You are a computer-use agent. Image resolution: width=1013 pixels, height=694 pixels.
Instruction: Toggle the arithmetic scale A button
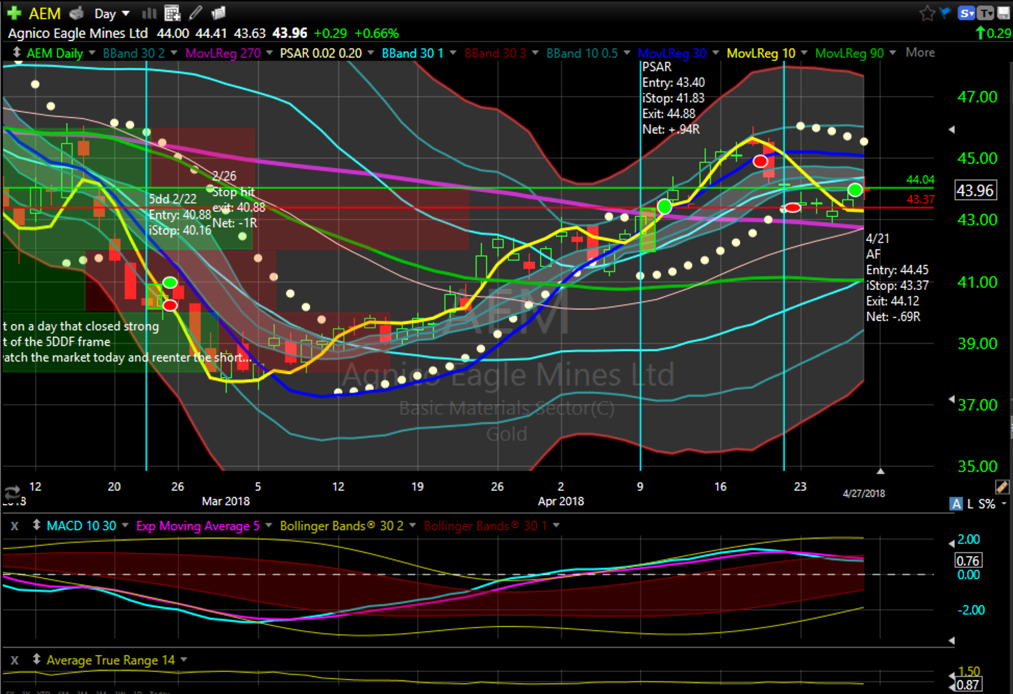956,504
